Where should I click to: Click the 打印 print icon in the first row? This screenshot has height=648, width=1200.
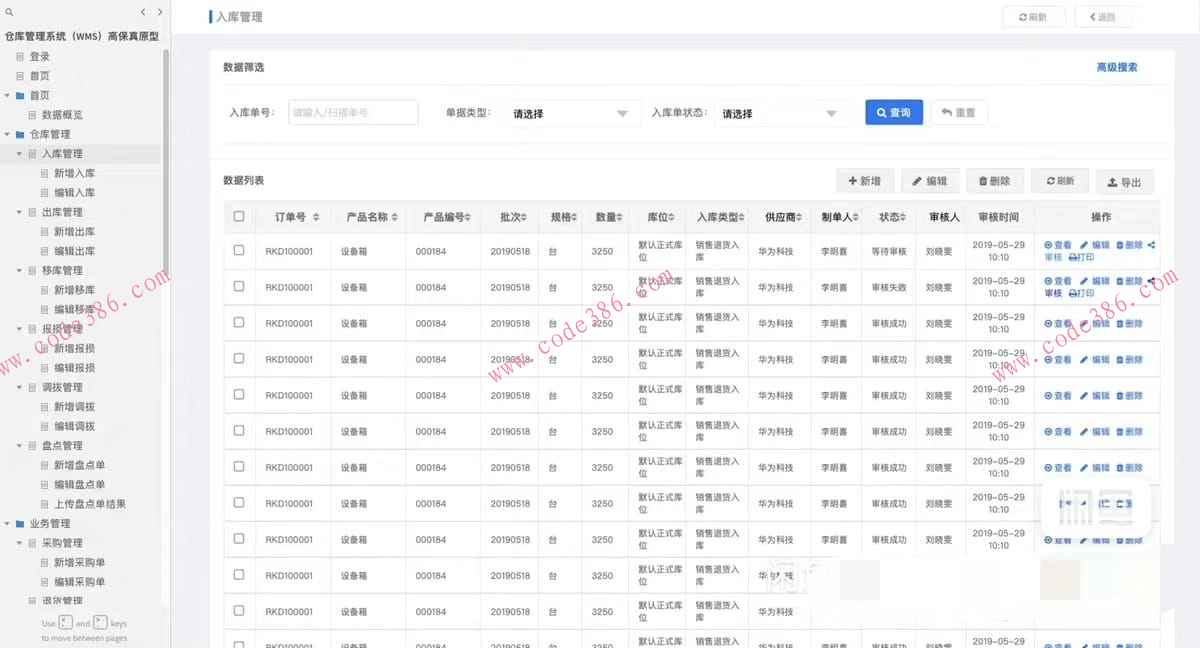point(1072,258)
